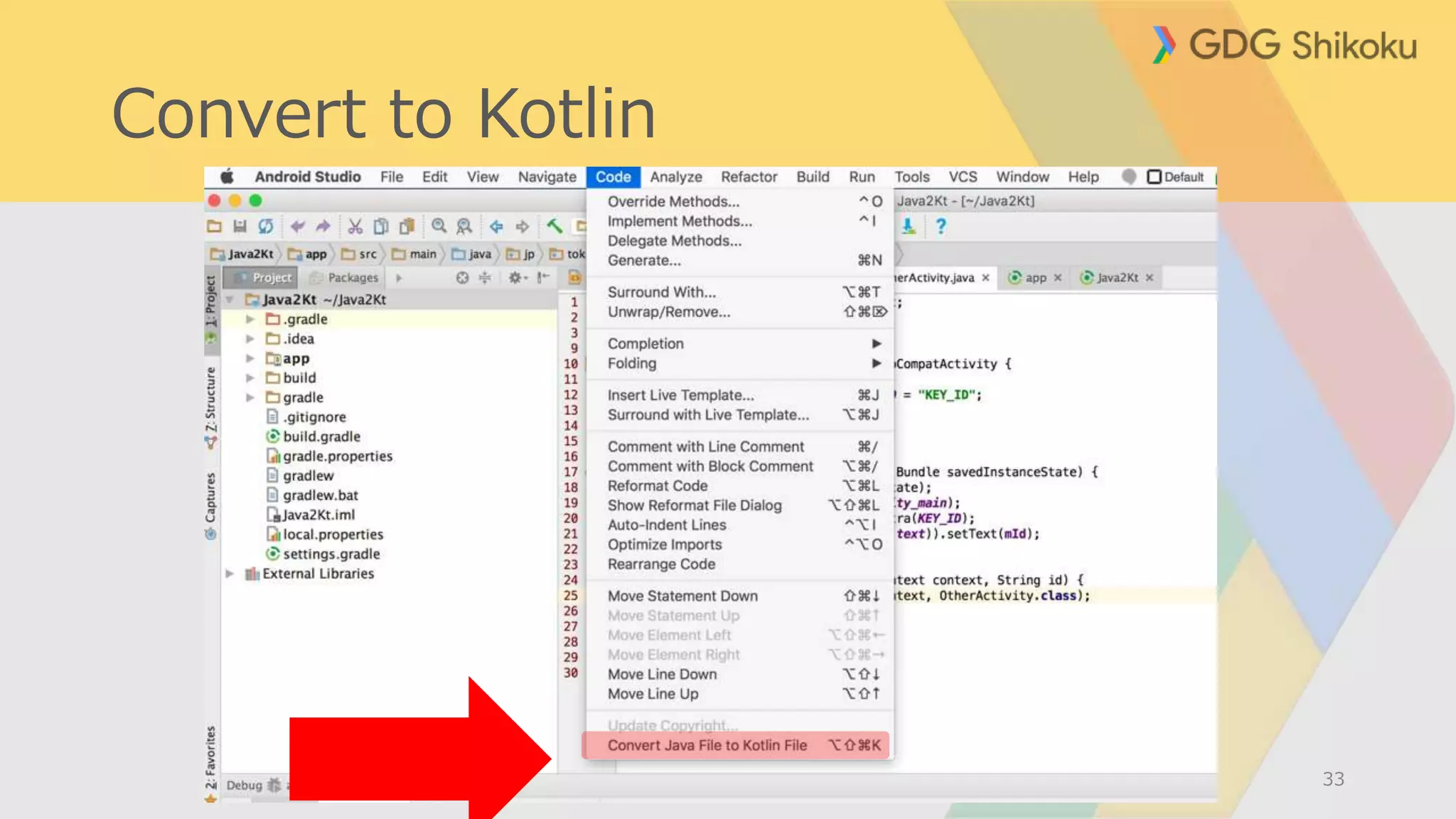Click the Cut scissors icon
The width and height of the screenshot is (1456, 819).
click(355, 227)
